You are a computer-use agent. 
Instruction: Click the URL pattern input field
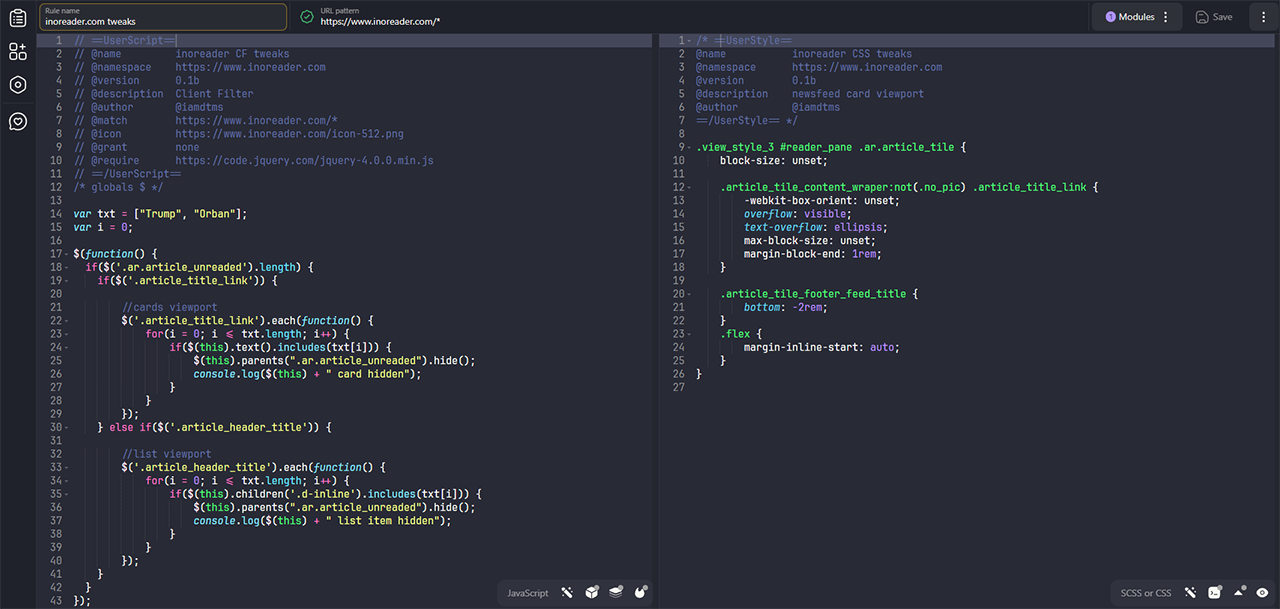pyautogui.click(x=690, y=17)
